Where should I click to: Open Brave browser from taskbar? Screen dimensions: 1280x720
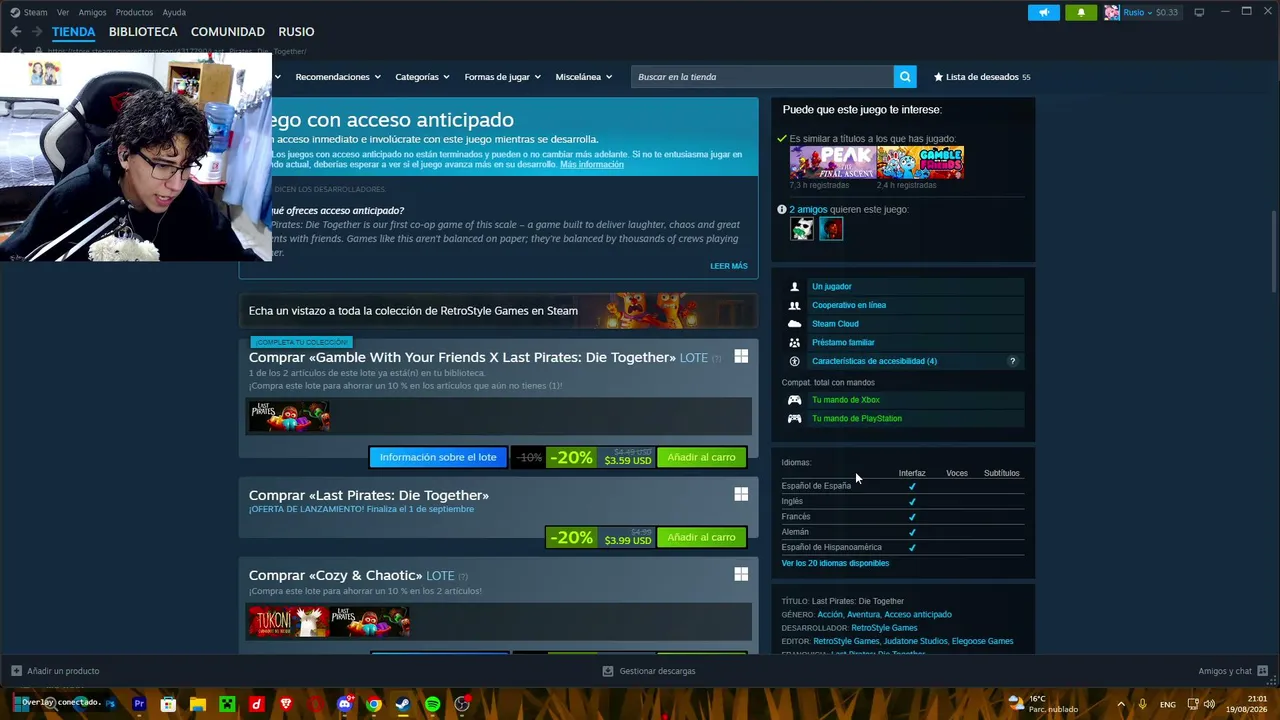[x=286, y=704]
